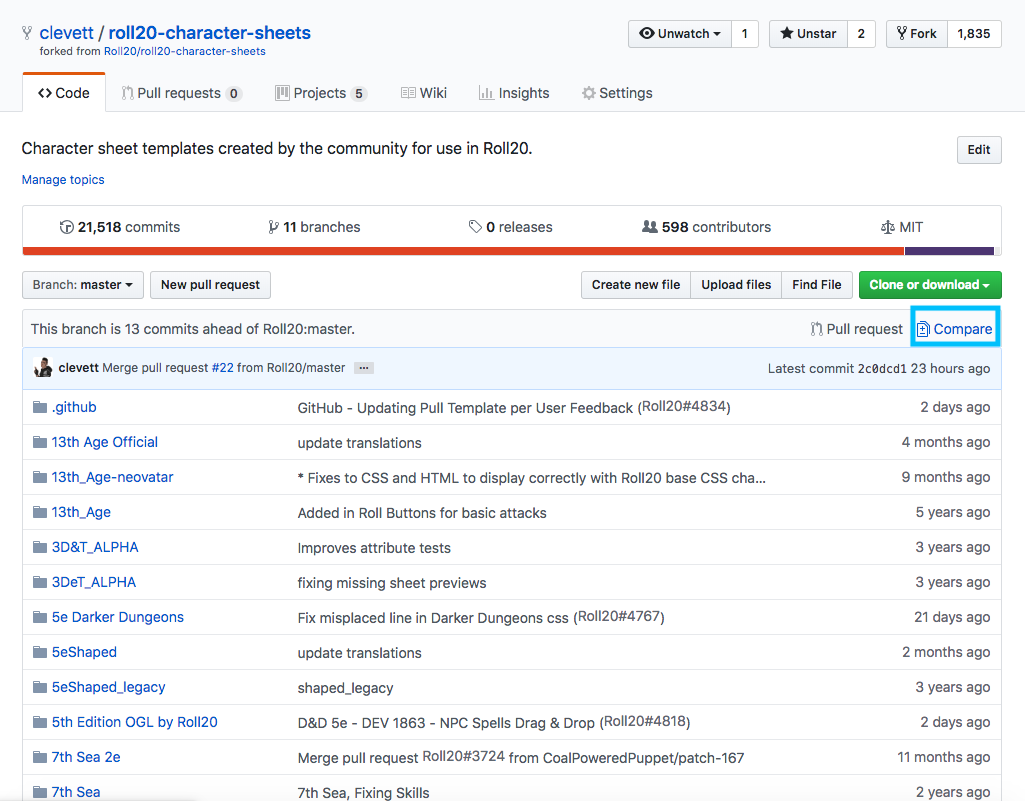The width and height of the screenshot is (1025, 801).
Task: Open releases via the tag icon
Action: (476, 227)
